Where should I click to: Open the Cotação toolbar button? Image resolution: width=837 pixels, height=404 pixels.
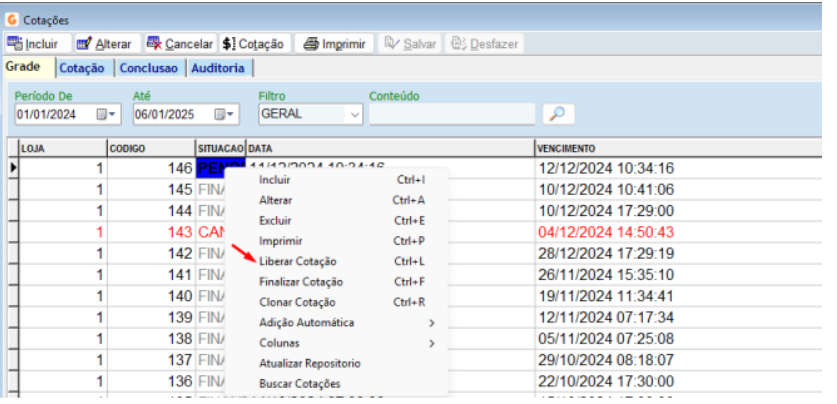click(255, 44)
